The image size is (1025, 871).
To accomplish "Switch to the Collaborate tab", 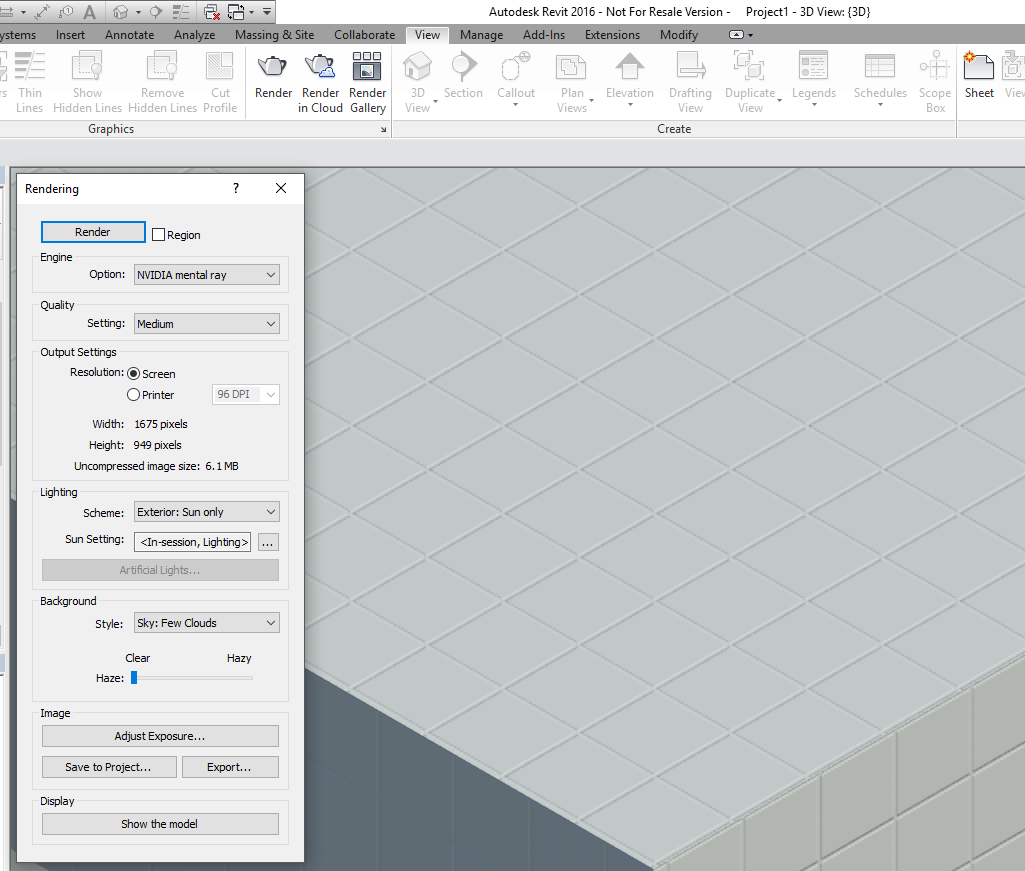I will [x=365, y=35].
